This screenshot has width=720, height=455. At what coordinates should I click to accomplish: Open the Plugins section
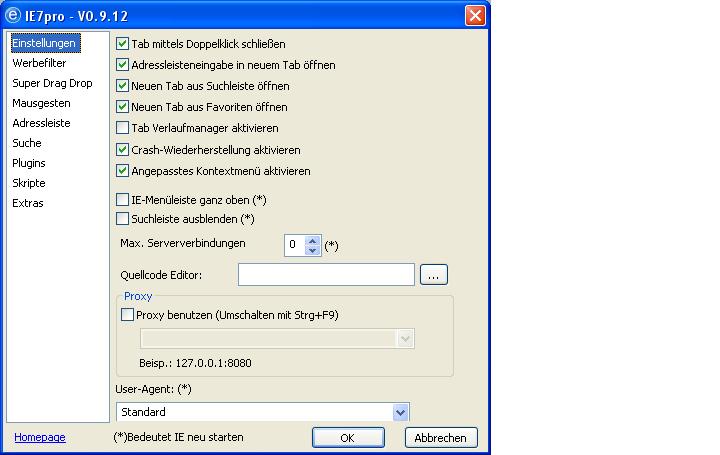[28, 163]
